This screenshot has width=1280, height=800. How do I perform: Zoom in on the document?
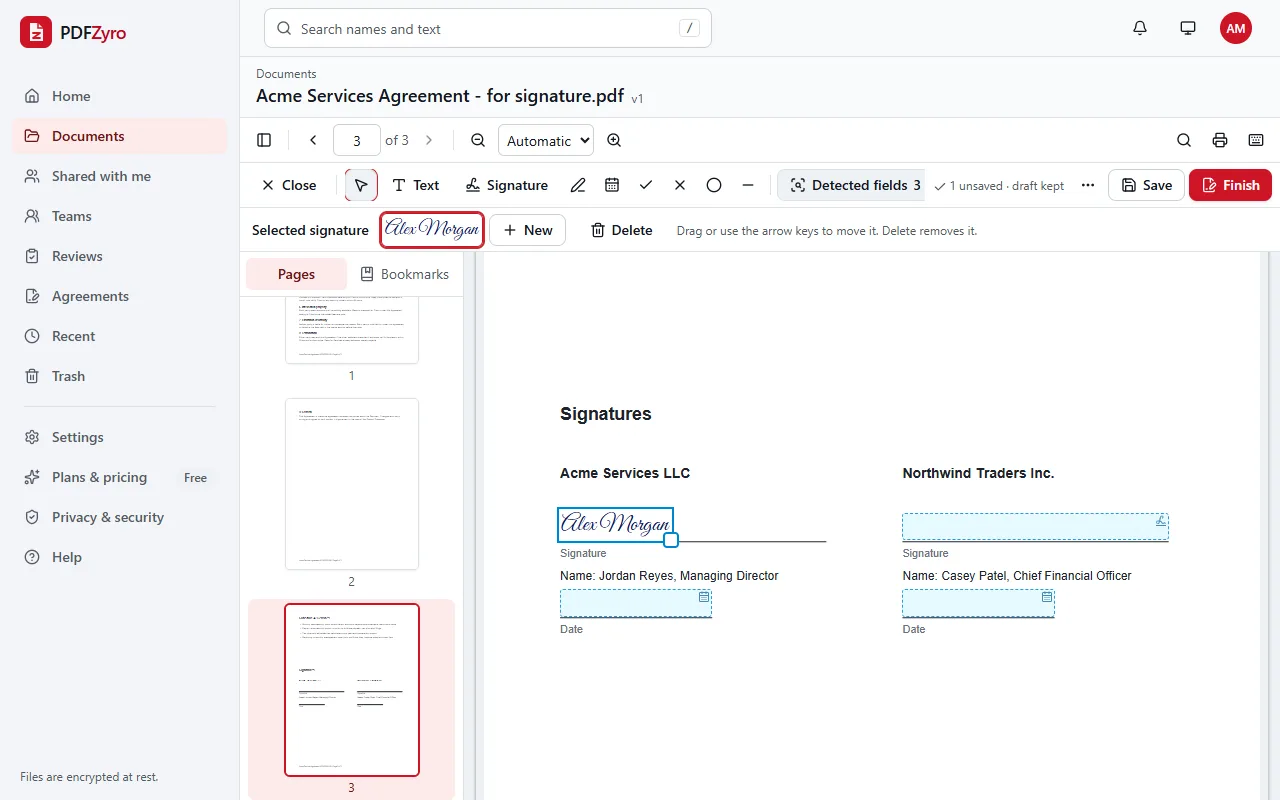[614, 140]
